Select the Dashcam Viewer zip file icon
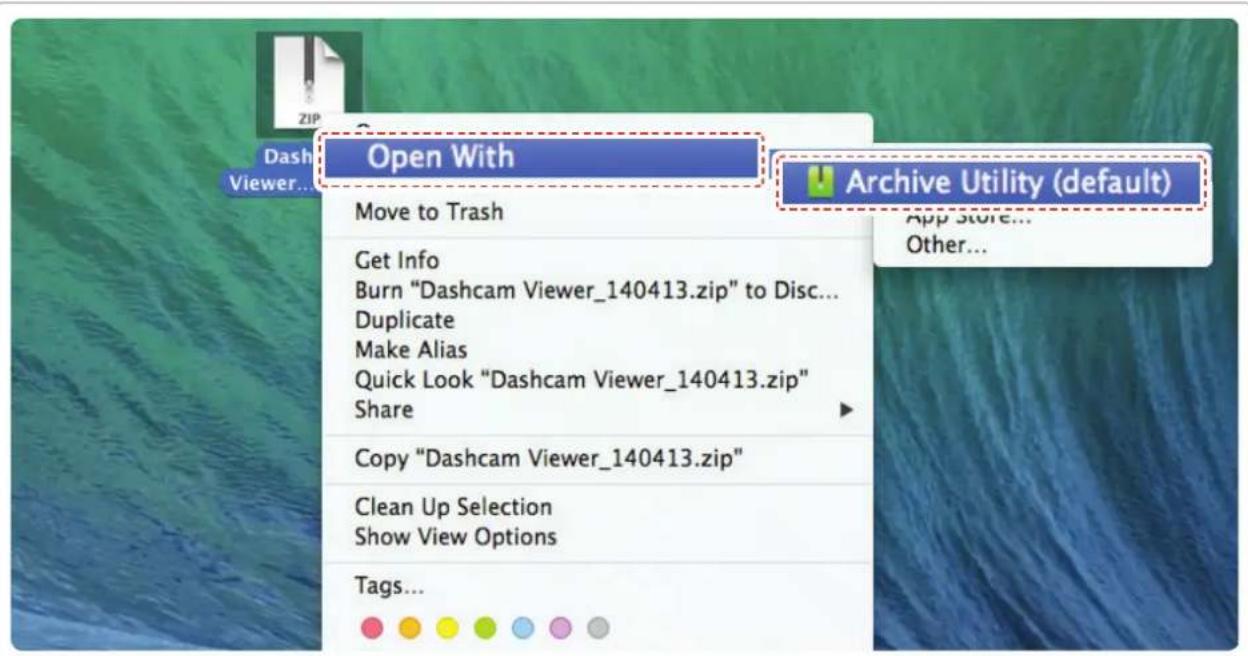The height and width of the screenshot is (656, 1248). coord(308,82)
